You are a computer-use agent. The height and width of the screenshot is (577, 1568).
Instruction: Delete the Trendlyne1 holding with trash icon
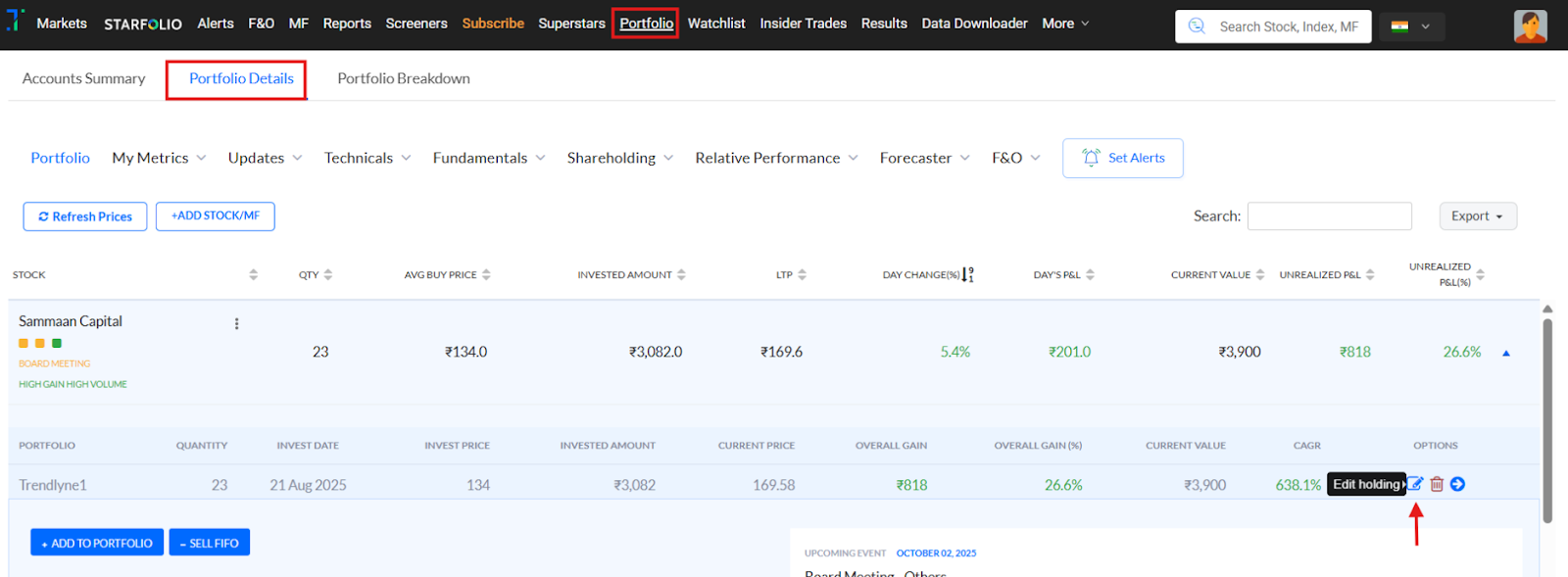tap(1437, 484)
